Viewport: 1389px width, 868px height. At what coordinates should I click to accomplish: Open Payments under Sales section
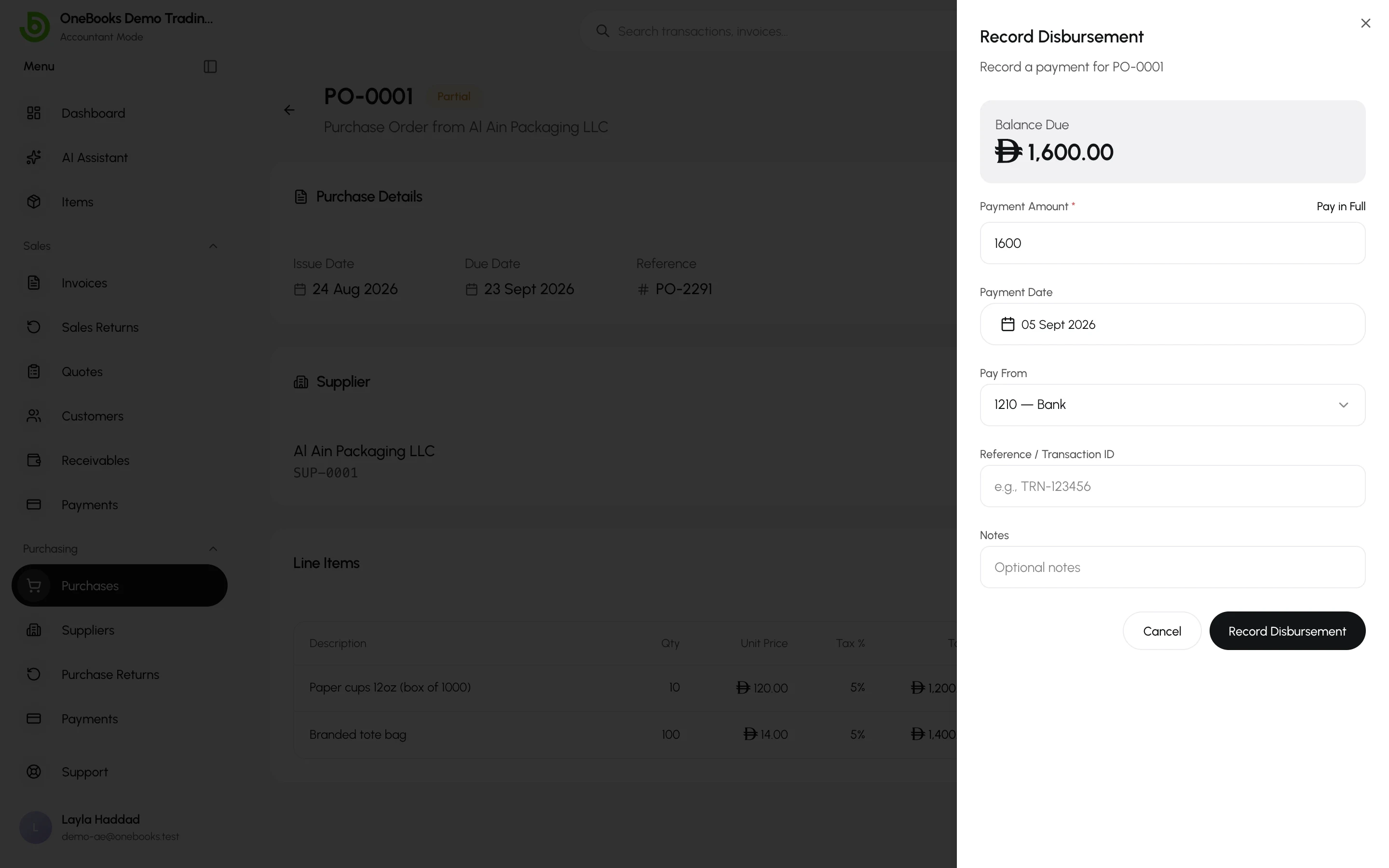[120, 504]
